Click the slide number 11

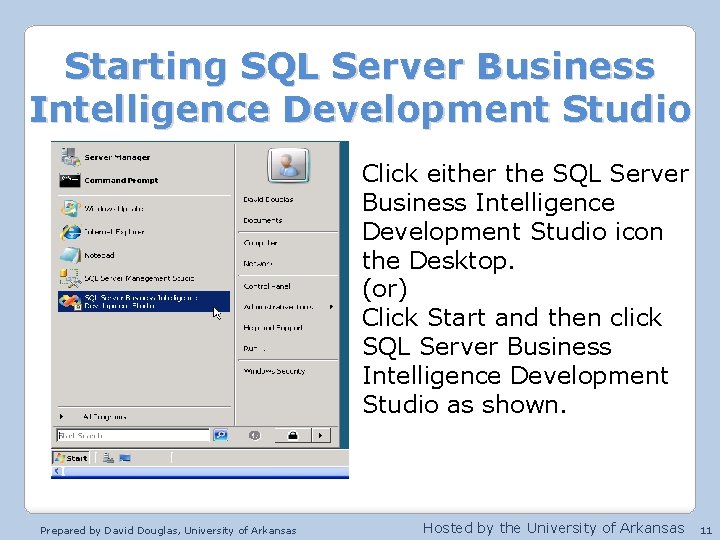[706, 530]
